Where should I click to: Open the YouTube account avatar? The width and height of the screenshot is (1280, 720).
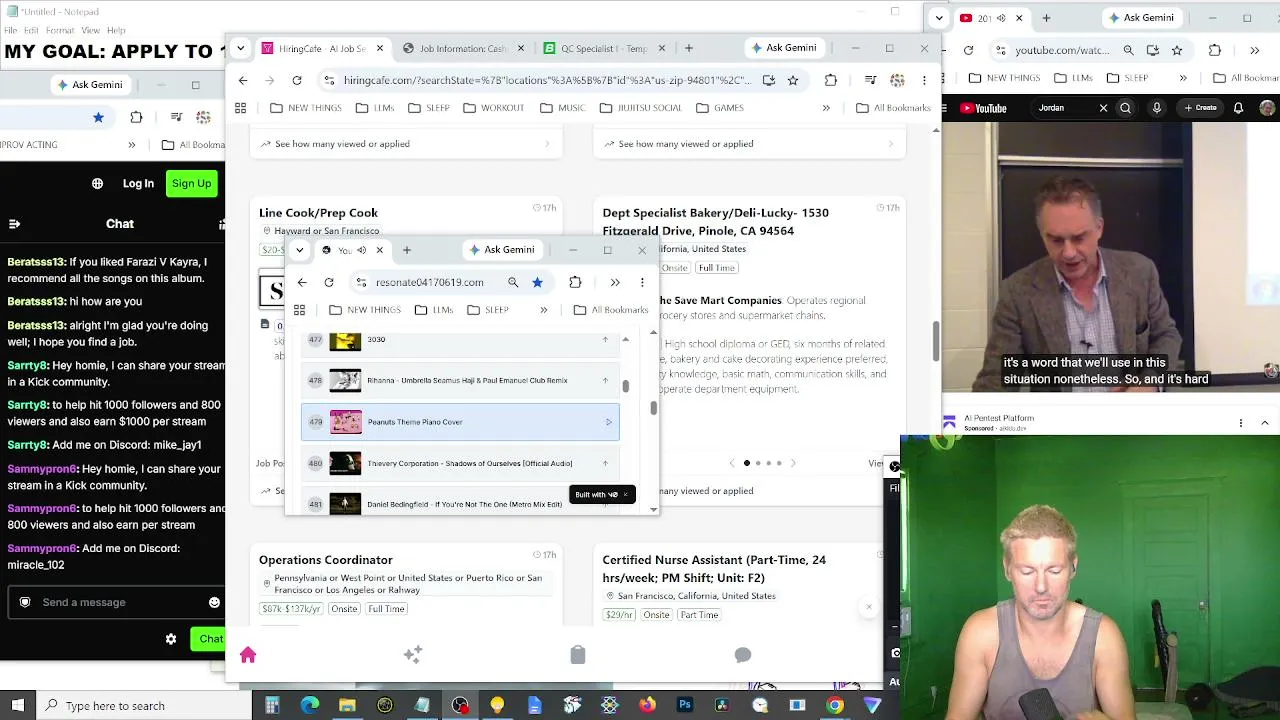1267,108
